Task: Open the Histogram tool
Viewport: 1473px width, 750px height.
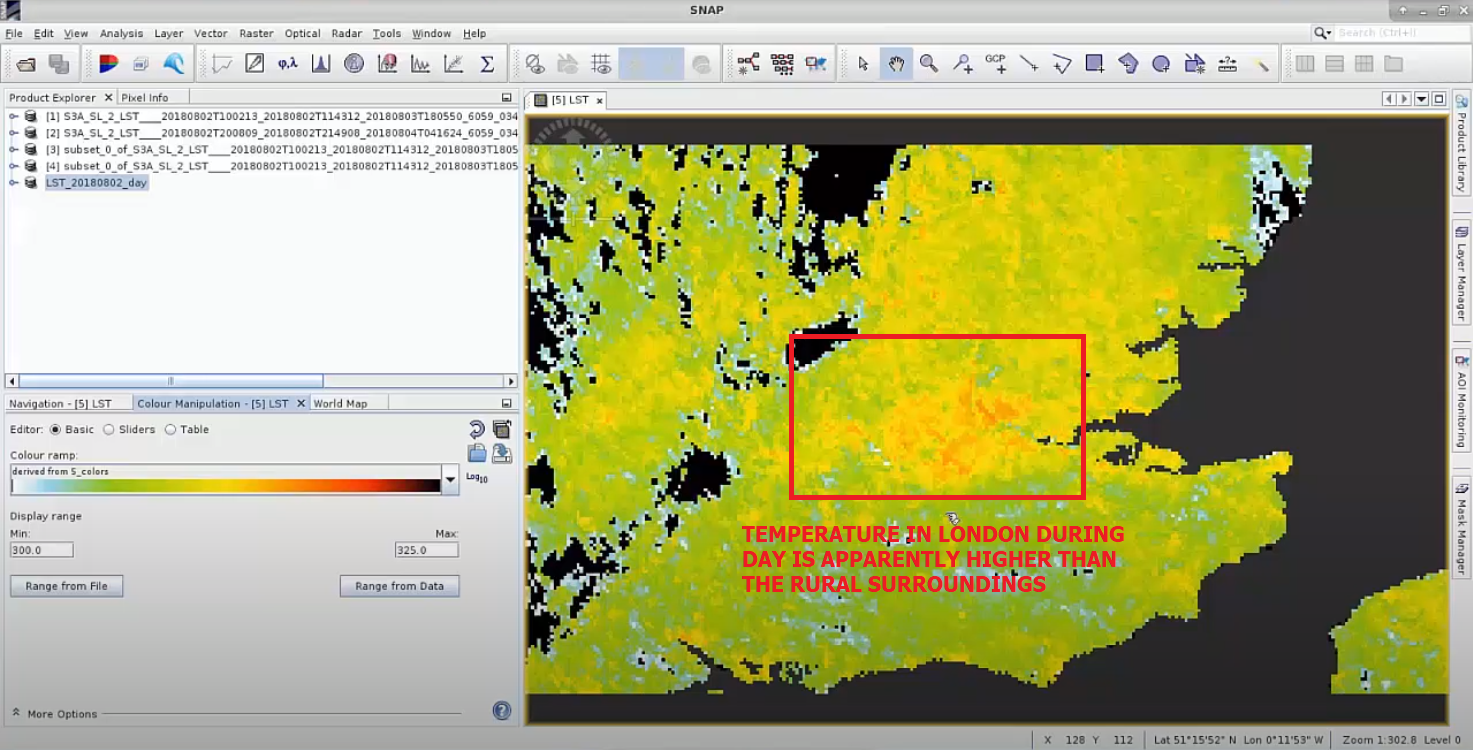Action: click(321, 64)
